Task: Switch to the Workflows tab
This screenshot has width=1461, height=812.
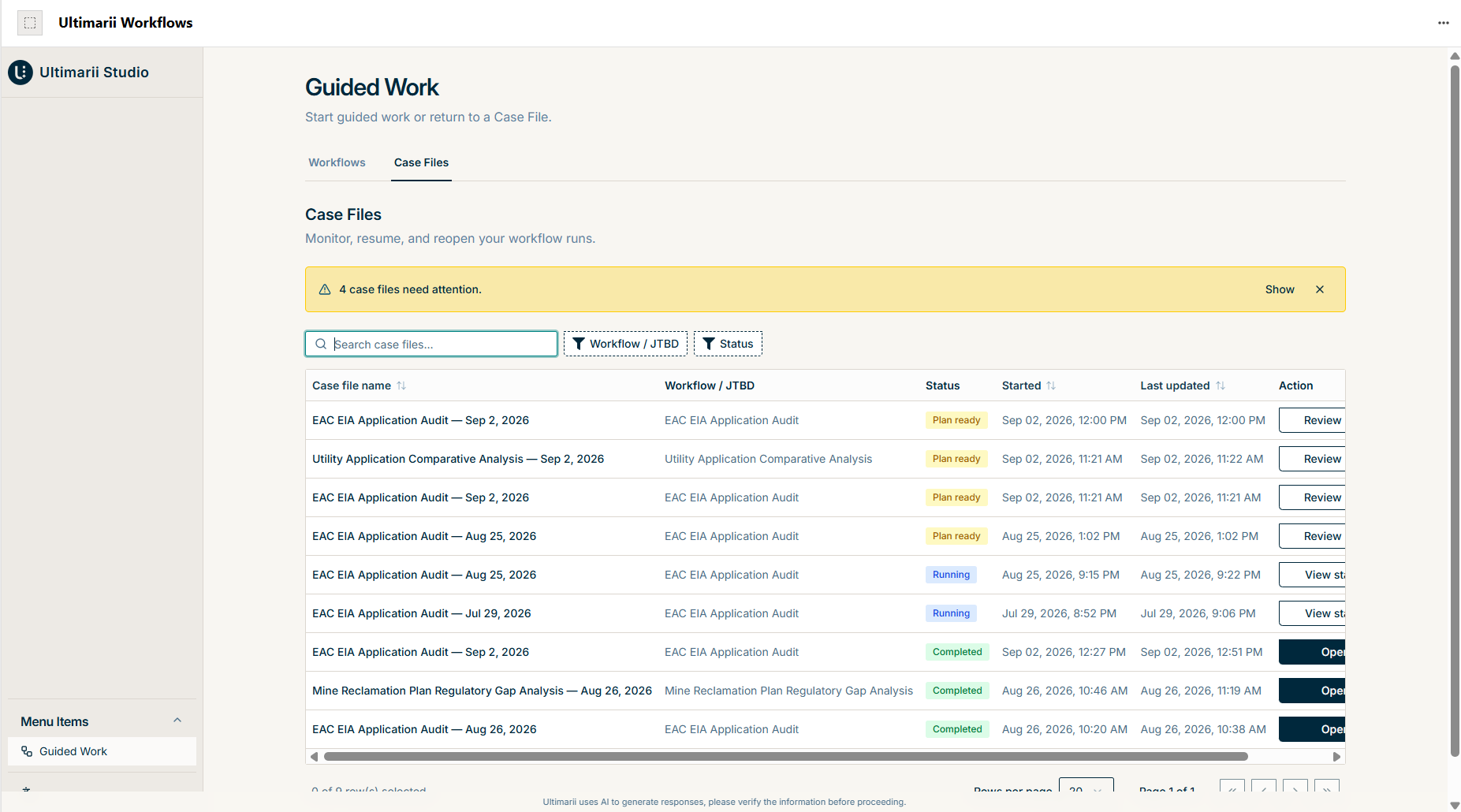Action: pyautogui.click(x=337, y=162)
